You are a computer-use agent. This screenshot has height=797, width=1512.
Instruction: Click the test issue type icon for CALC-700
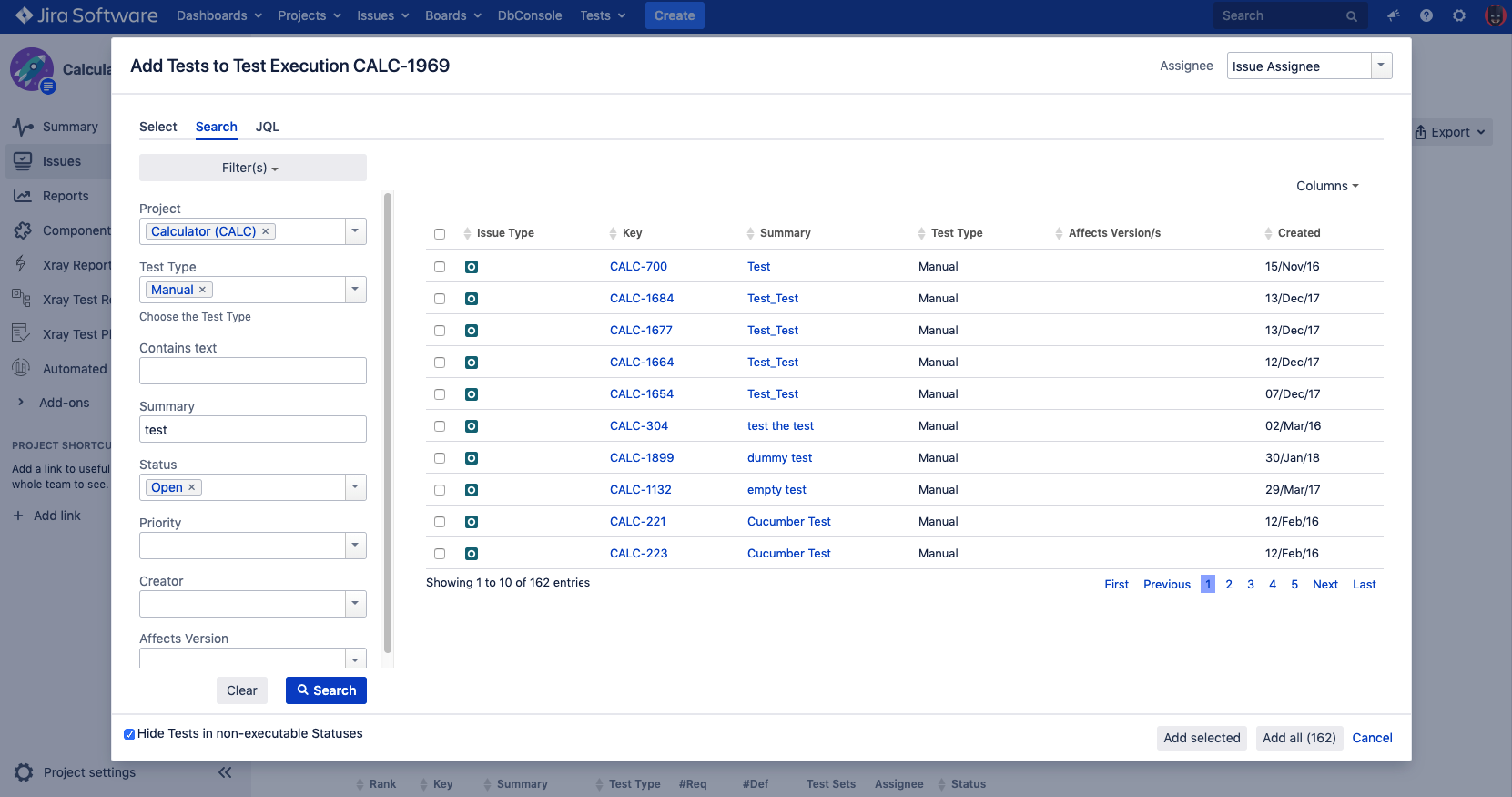[472, 267]
